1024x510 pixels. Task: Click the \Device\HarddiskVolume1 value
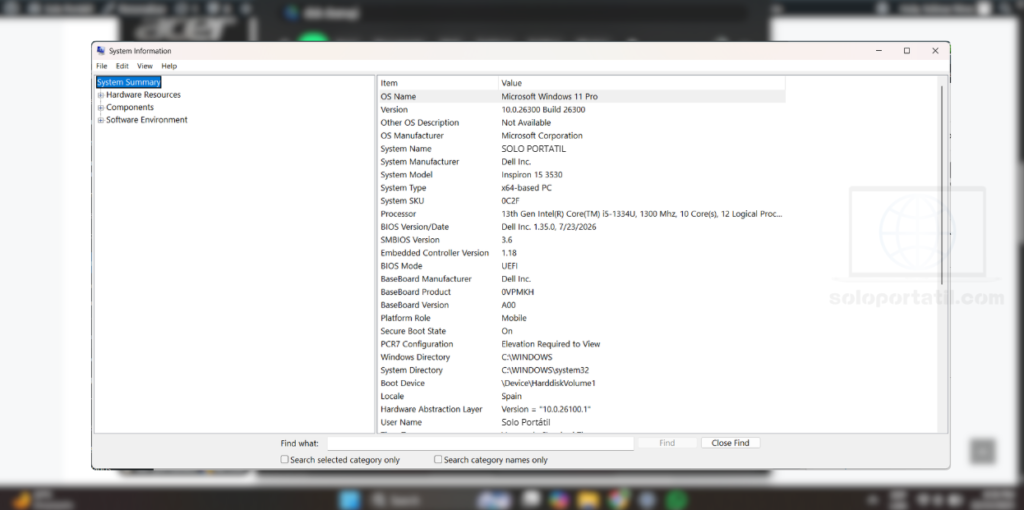548,383
